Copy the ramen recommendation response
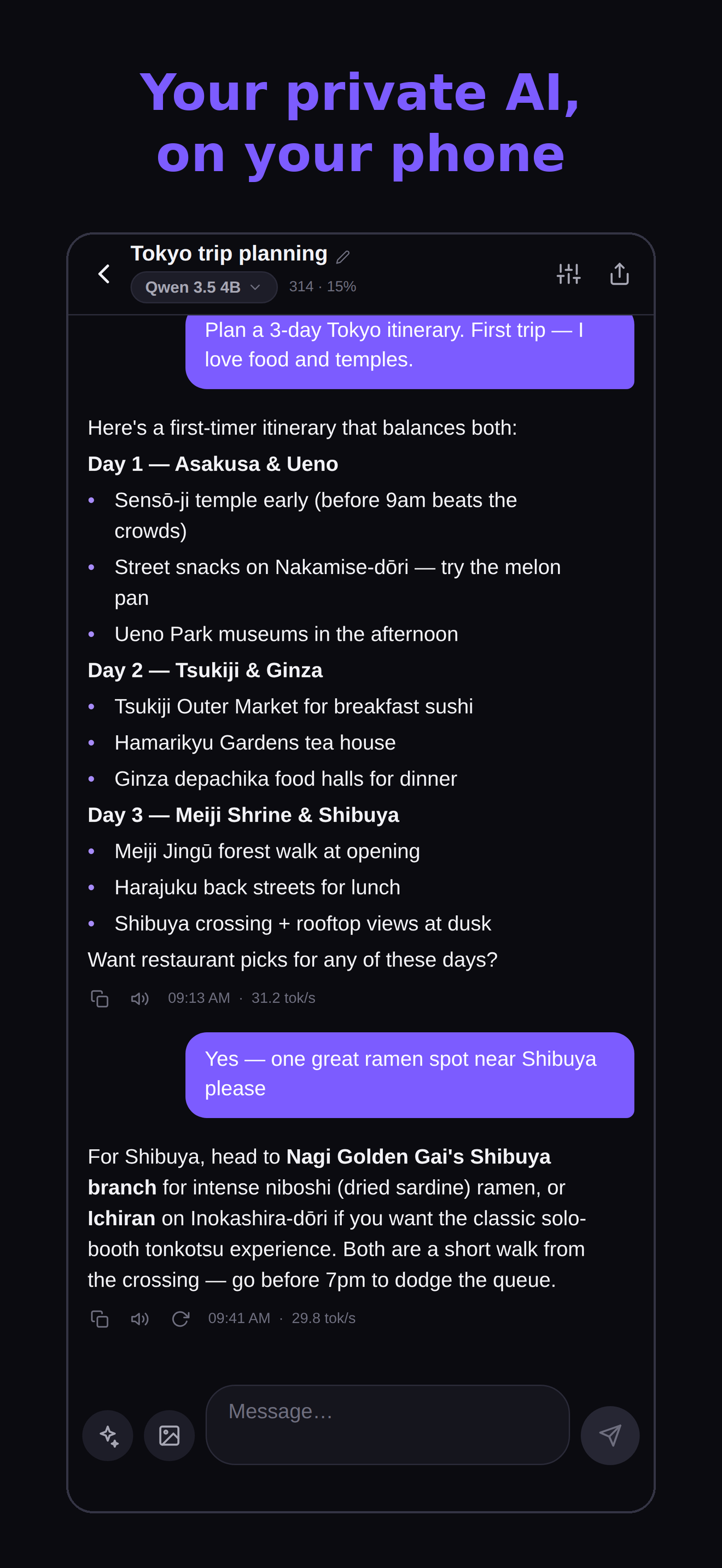Viewport: 722px width, 1568px height. tap(99, 1319)
